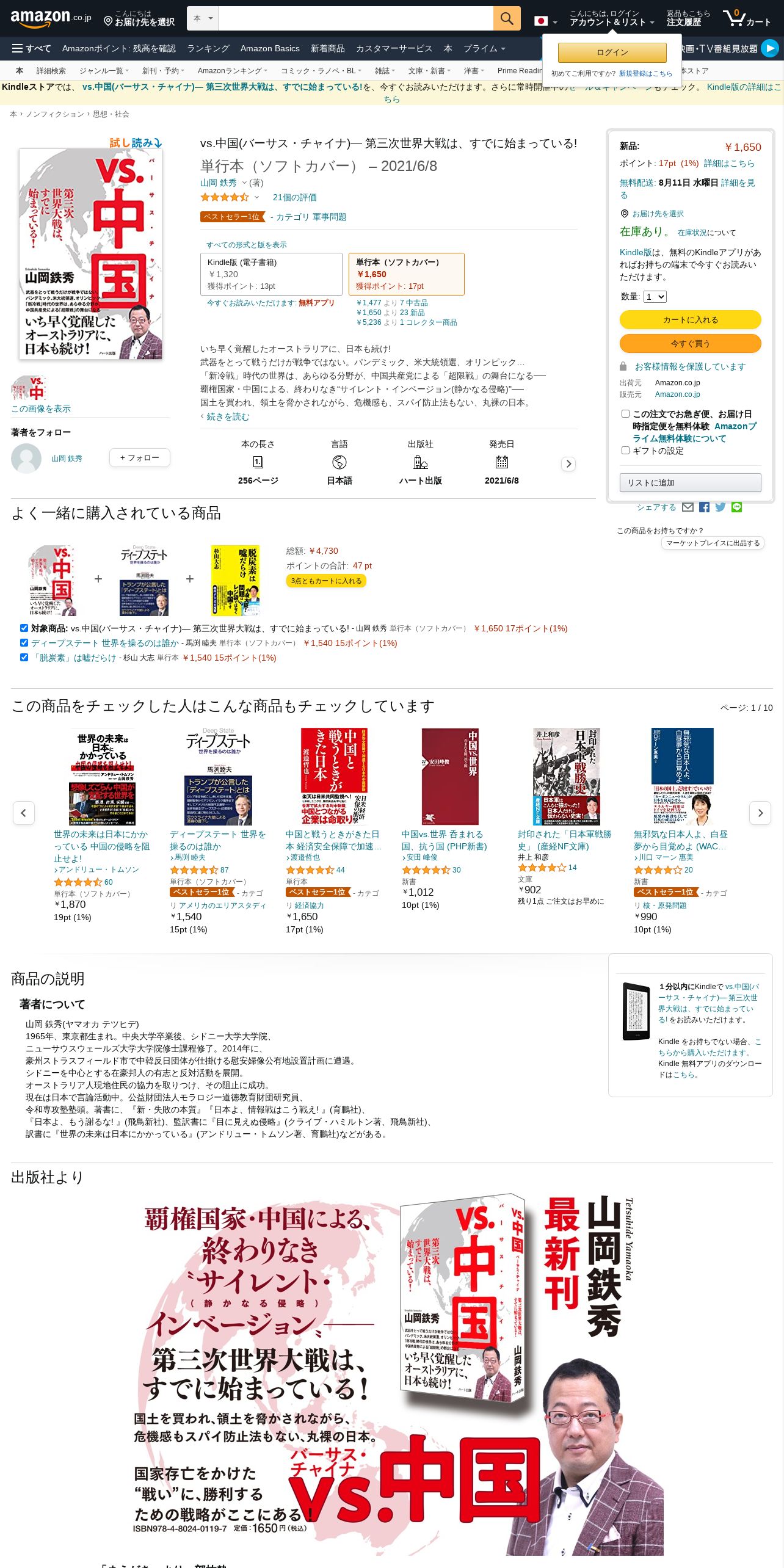Expand the search category 本 dropdown

coord(203,18)
